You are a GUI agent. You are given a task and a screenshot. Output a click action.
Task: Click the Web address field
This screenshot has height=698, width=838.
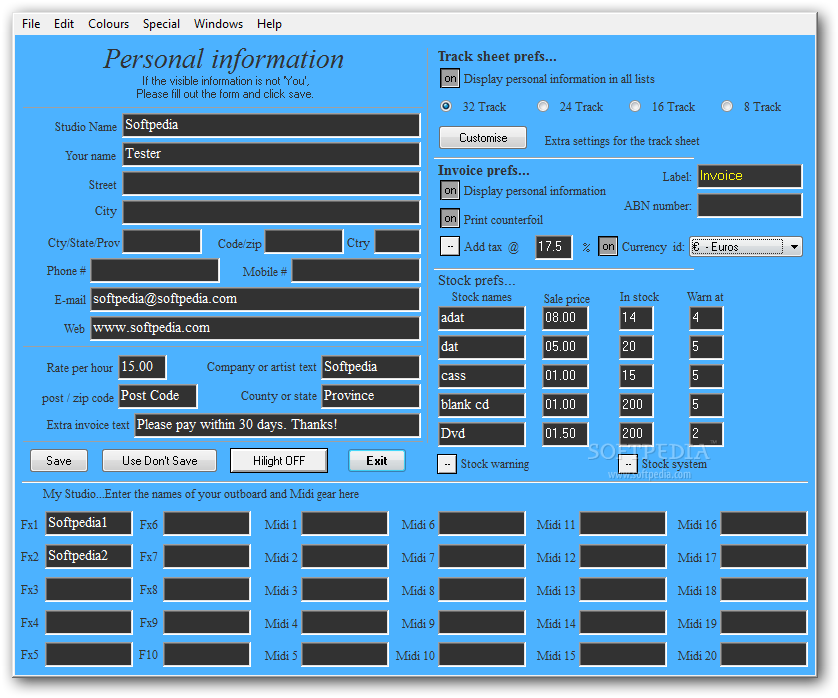255,328
